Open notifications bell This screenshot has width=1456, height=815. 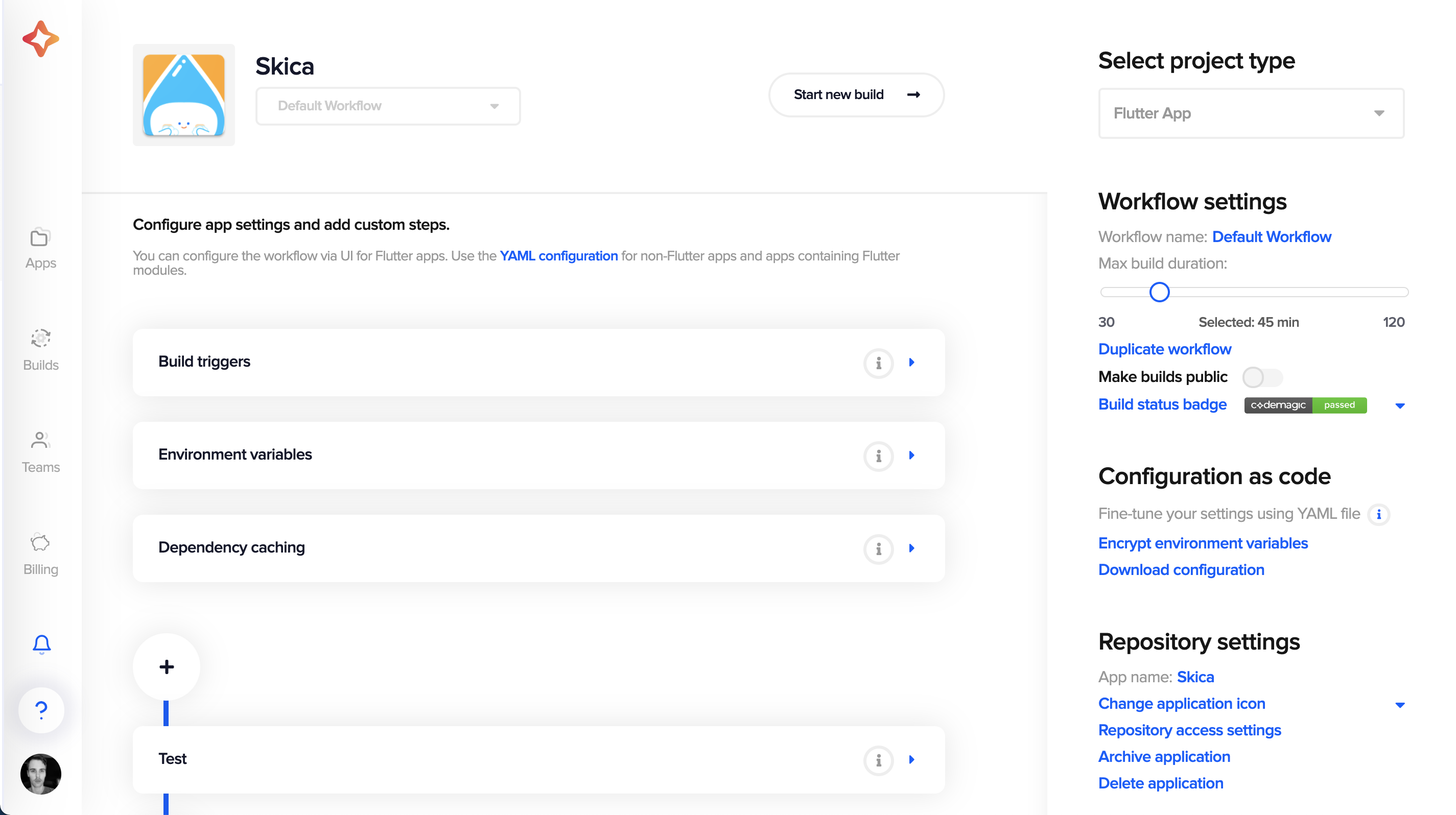[x=41, y=644]
